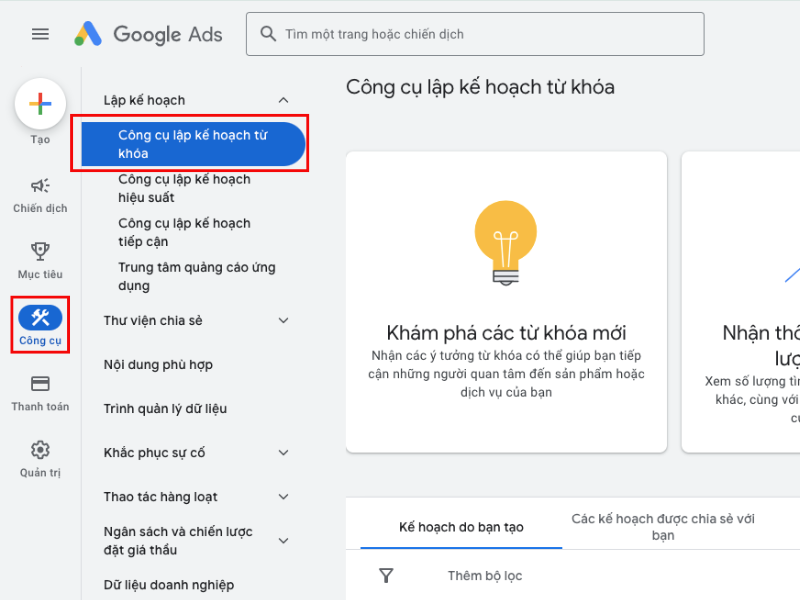This screenshot has width=800, height=600.
Task: Expand the Thư viện chia sẻ section
Action: (x=283, y=320)
